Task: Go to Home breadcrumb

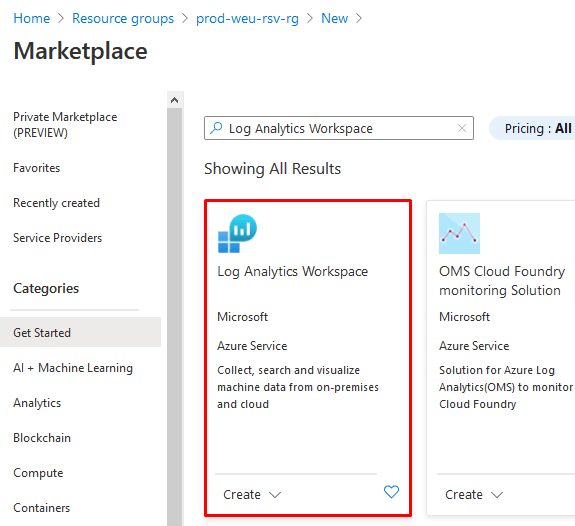Action: click(32, 18)
